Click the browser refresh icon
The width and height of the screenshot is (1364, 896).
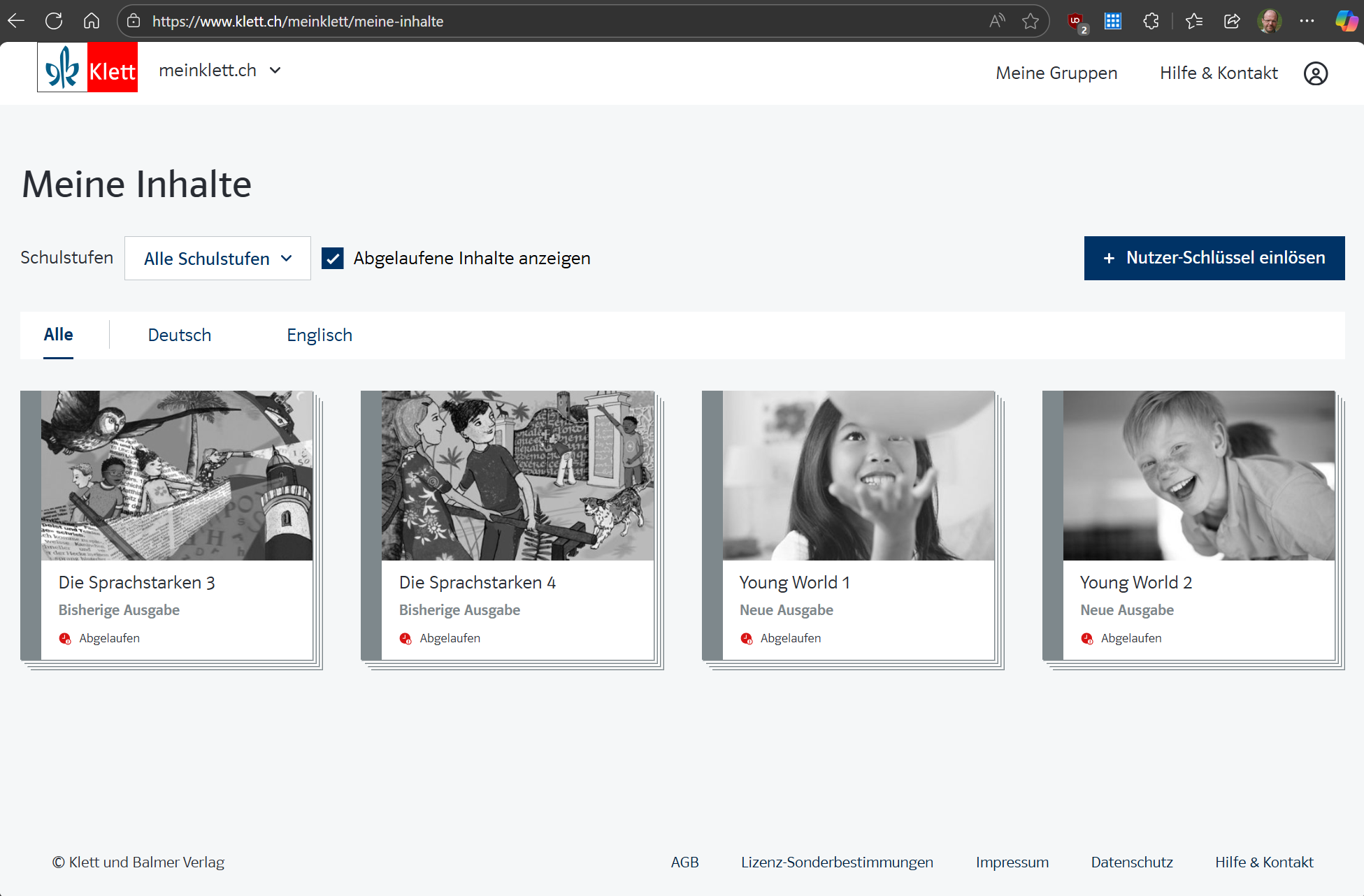tap(54, 21)
